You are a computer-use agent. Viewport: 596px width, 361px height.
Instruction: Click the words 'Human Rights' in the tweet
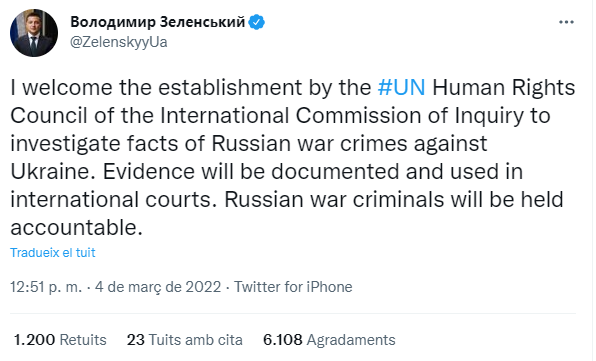(x=504, y=87)
